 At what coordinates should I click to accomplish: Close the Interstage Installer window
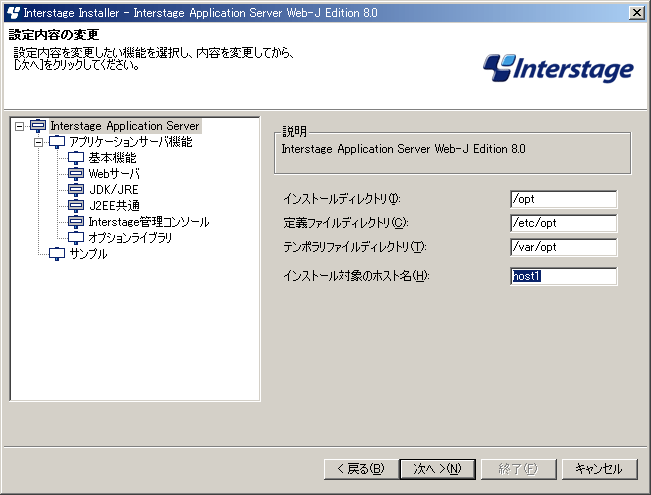coord(636,13)
